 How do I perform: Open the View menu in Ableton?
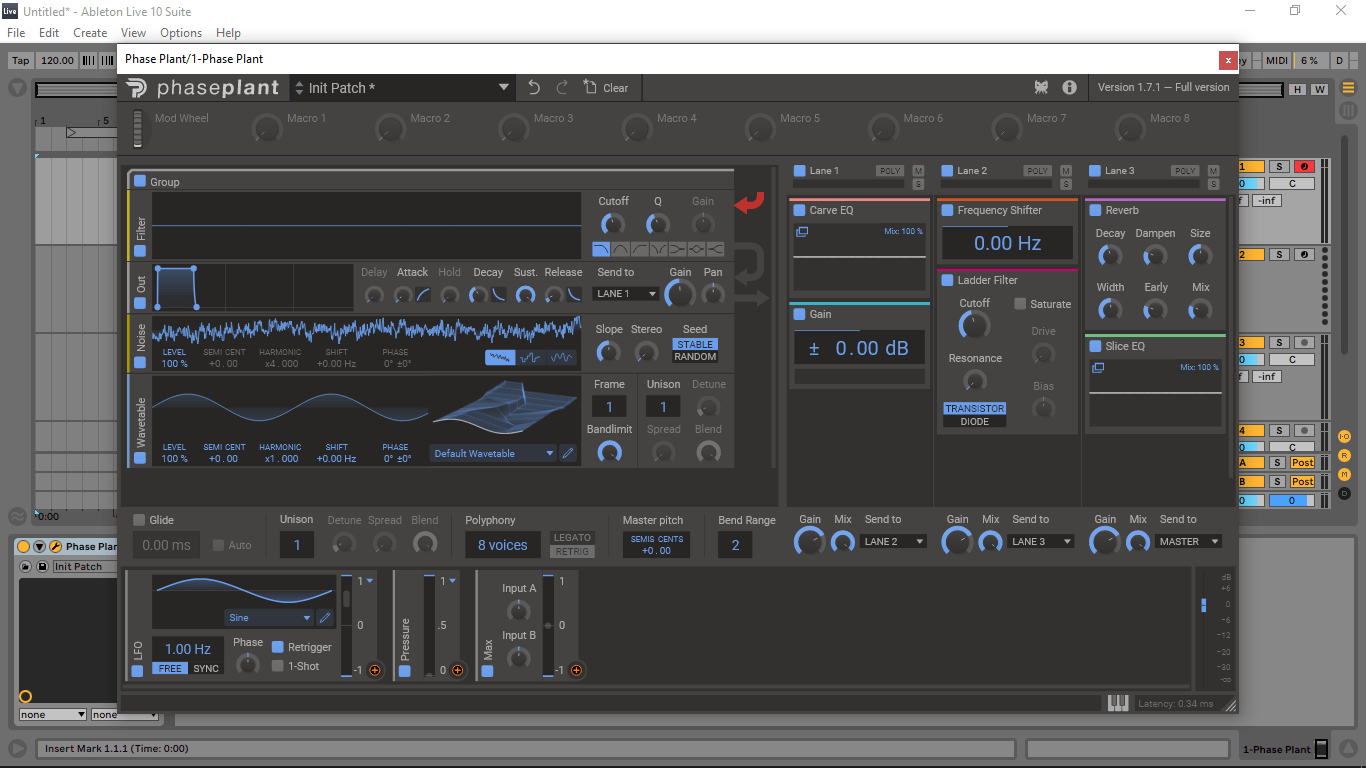[x=133, y=33]
